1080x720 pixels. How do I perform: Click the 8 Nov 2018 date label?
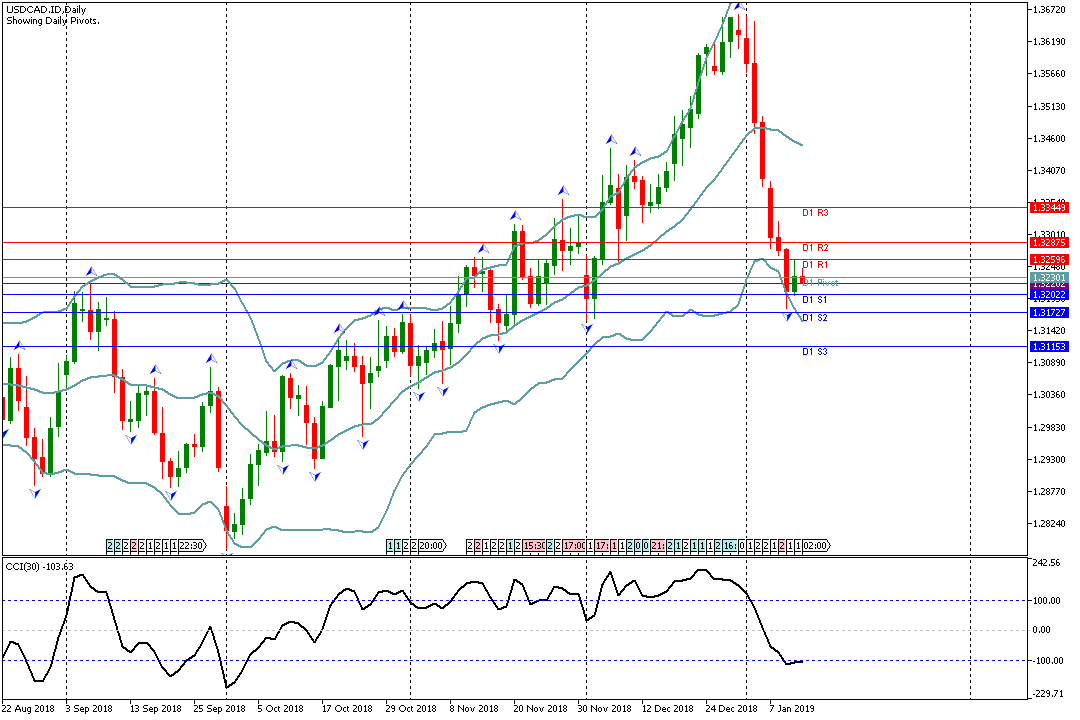point(474,709)
